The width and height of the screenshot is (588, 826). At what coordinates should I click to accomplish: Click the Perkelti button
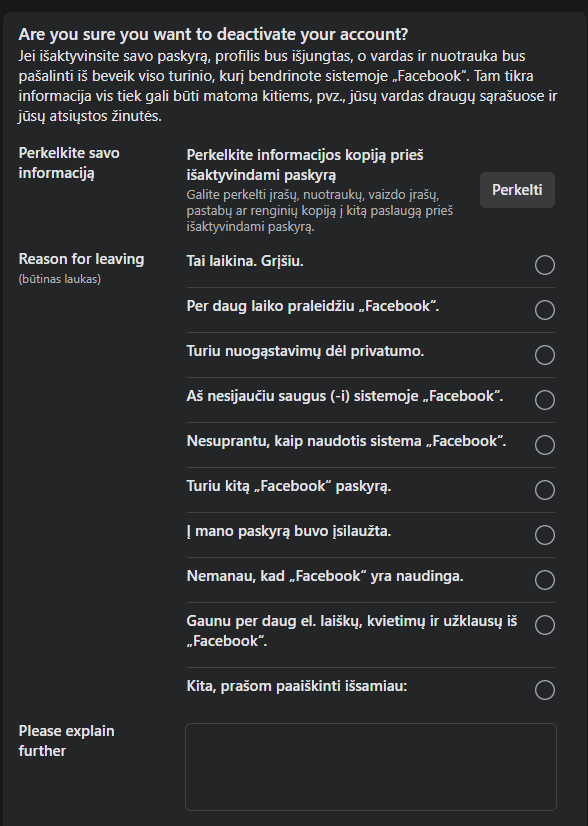[517, 190]
